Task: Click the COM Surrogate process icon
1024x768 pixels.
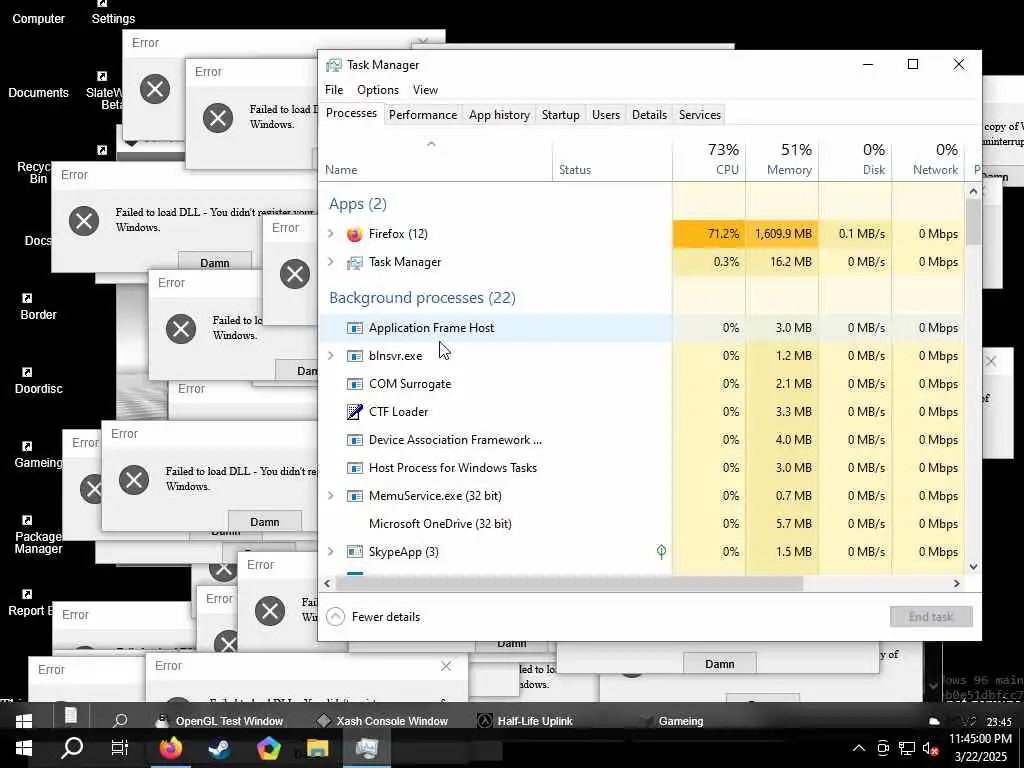Action: (x=355, y=384)
